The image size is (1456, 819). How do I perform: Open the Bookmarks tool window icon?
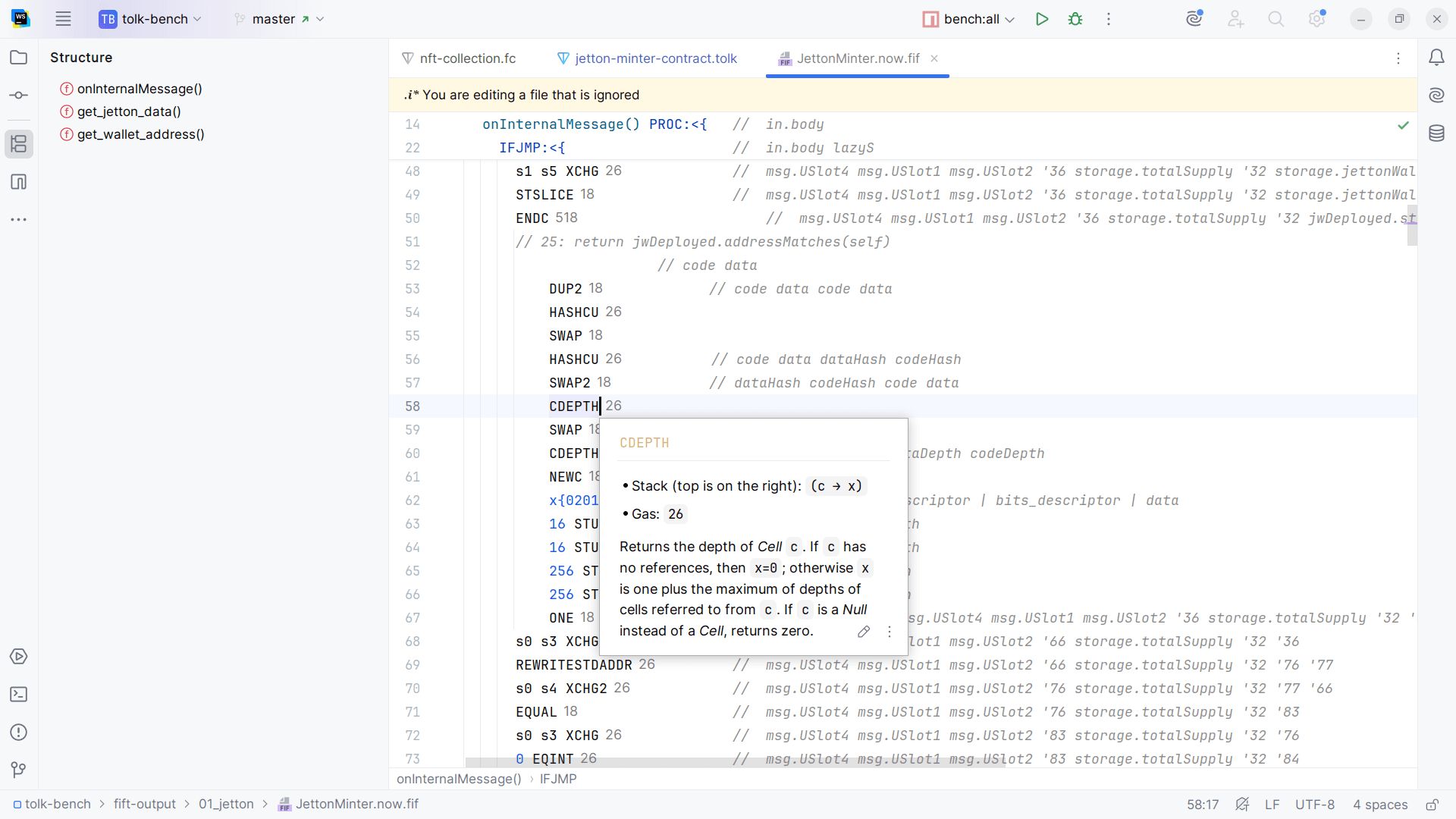[19, 182]
